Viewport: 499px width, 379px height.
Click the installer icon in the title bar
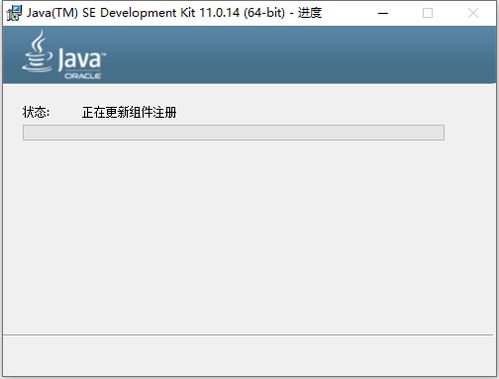[x=14, y=13]
